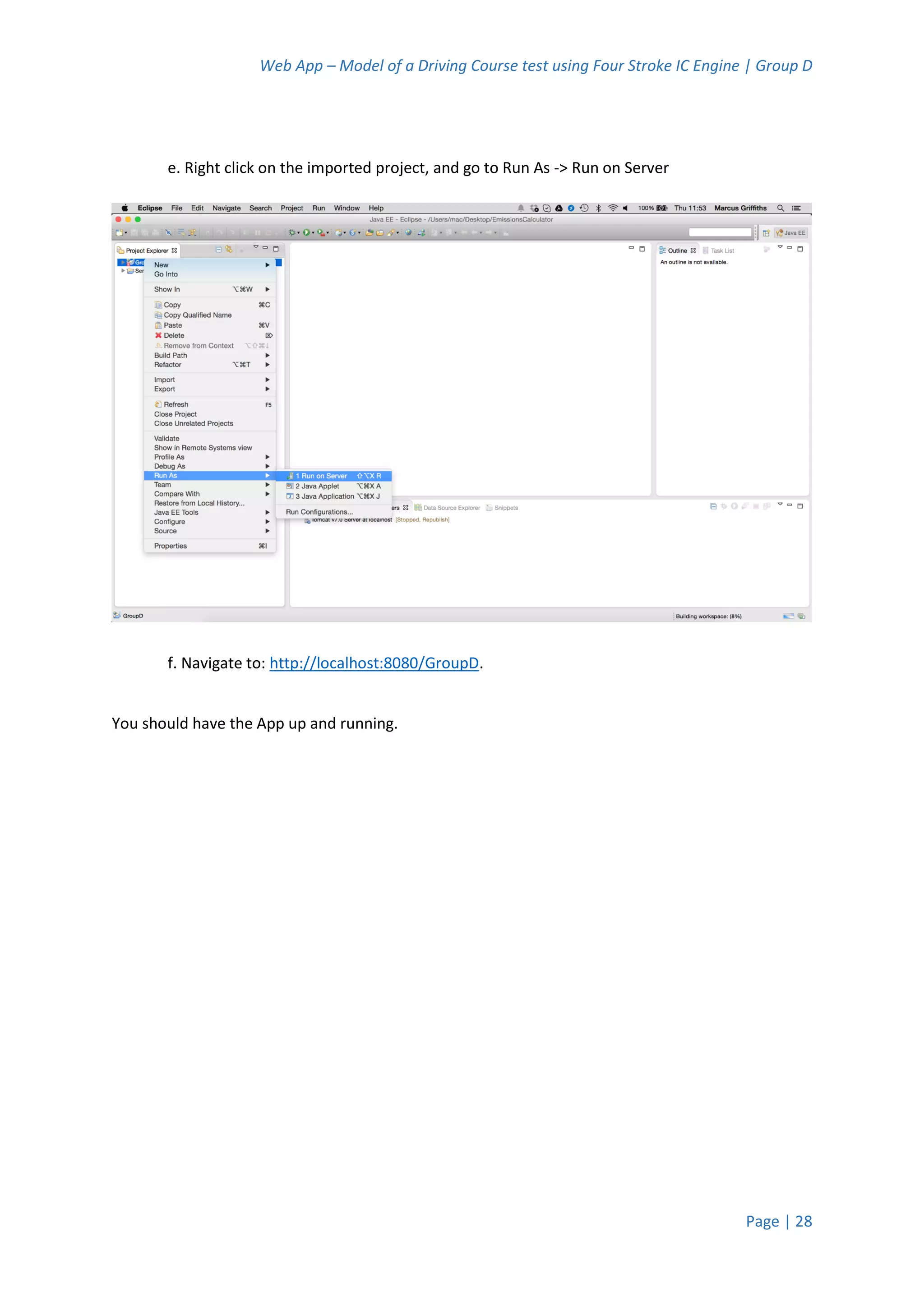This screenshot has height=1307, width=924.
Task: Select Close Unrelated Projects
Action: pos(210,423)
